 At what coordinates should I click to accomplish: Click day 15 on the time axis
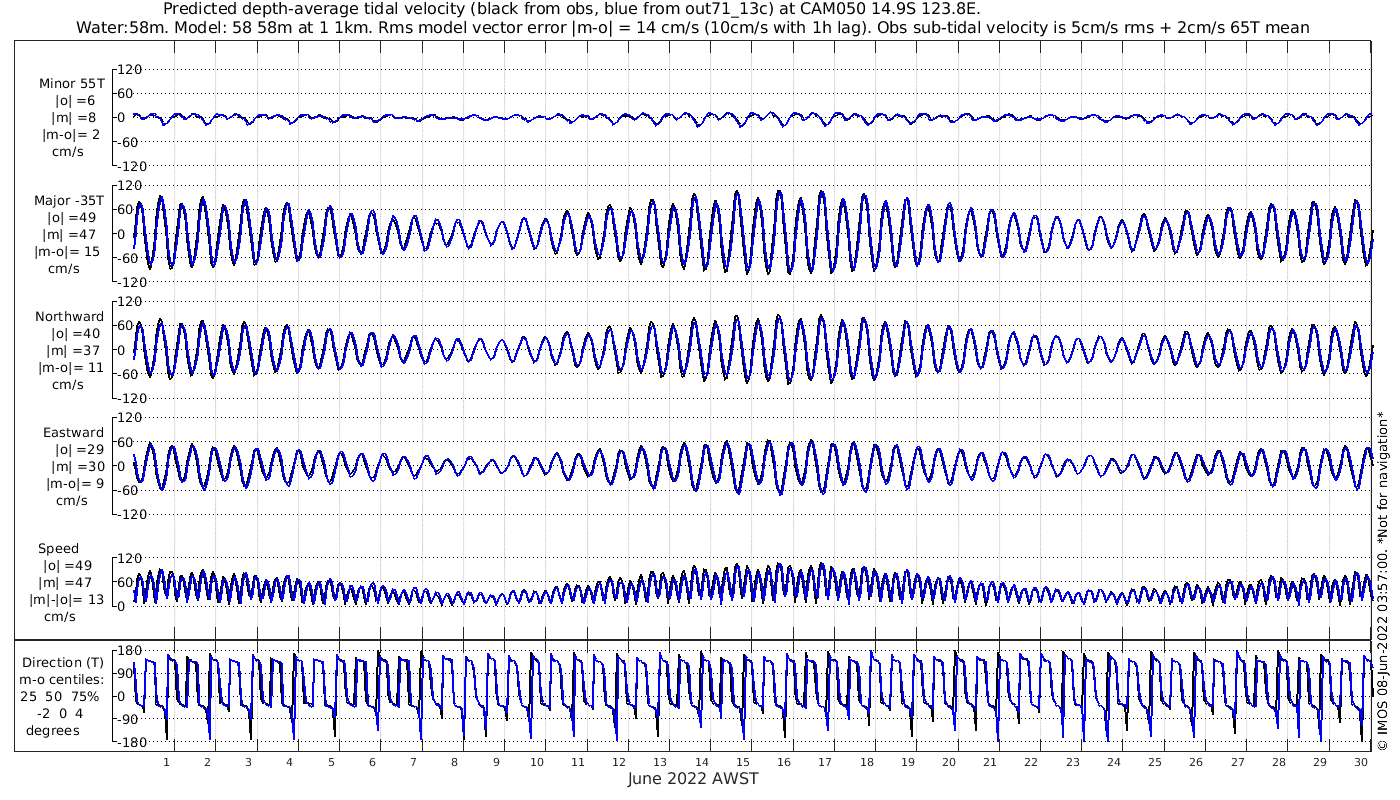pyautogui.click(x=743, y=761)
